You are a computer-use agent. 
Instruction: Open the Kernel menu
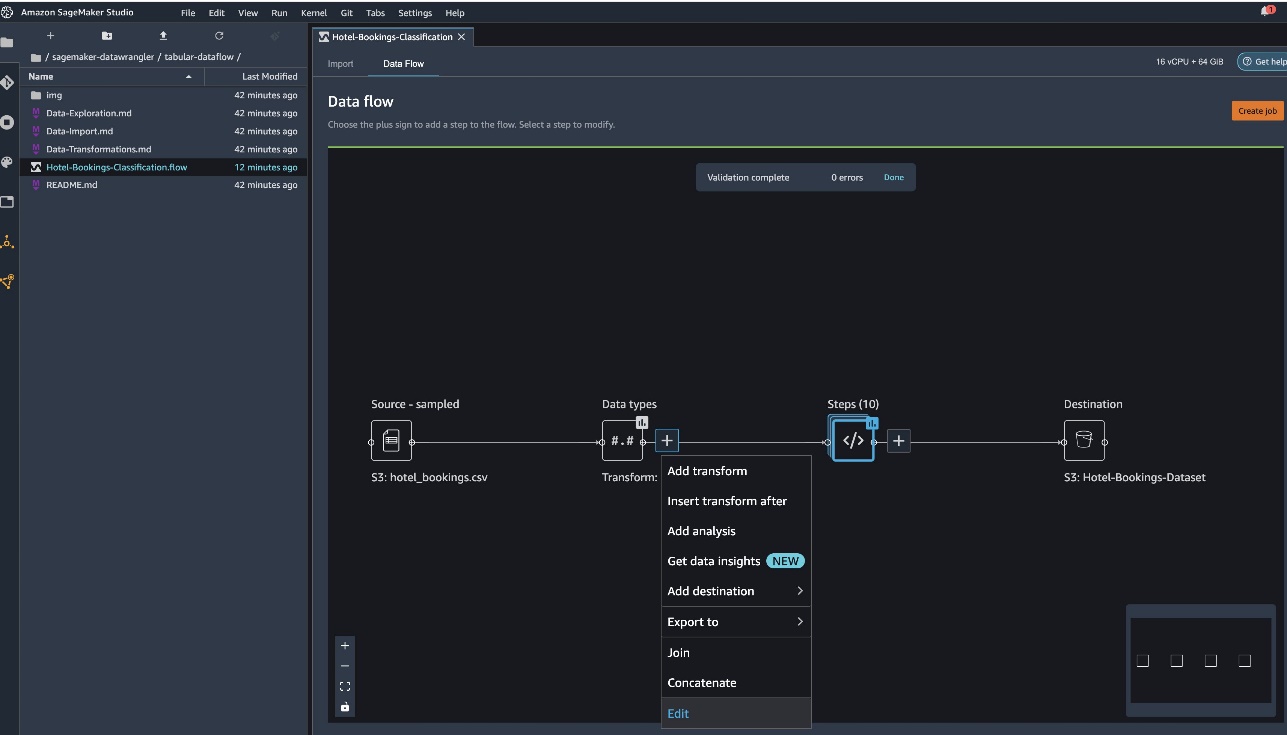314,13
